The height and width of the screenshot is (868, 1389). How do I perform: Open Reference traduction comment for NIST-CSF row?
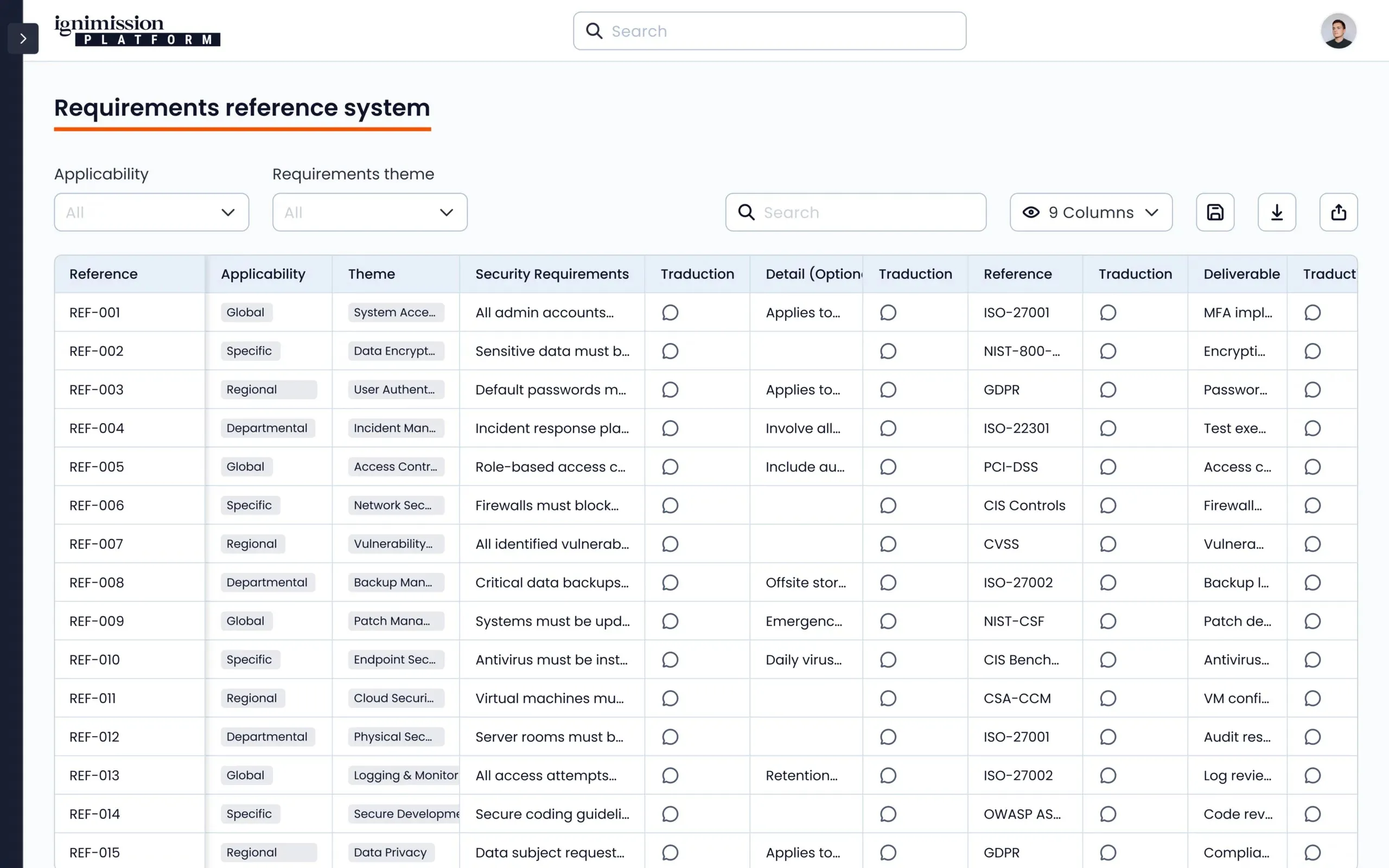point(1108,621)
